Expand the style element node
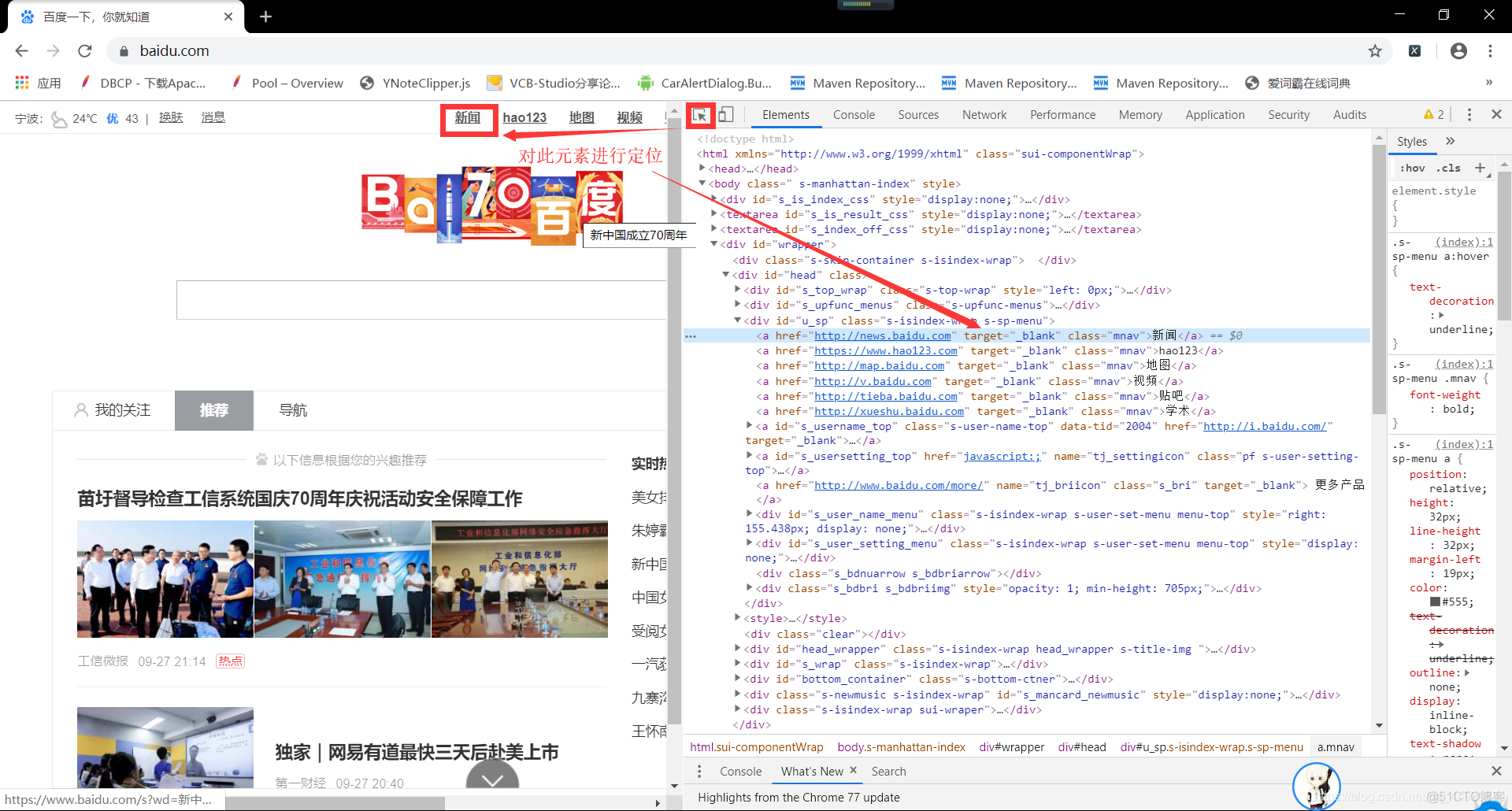1512x811 pixels. [738, 618]
